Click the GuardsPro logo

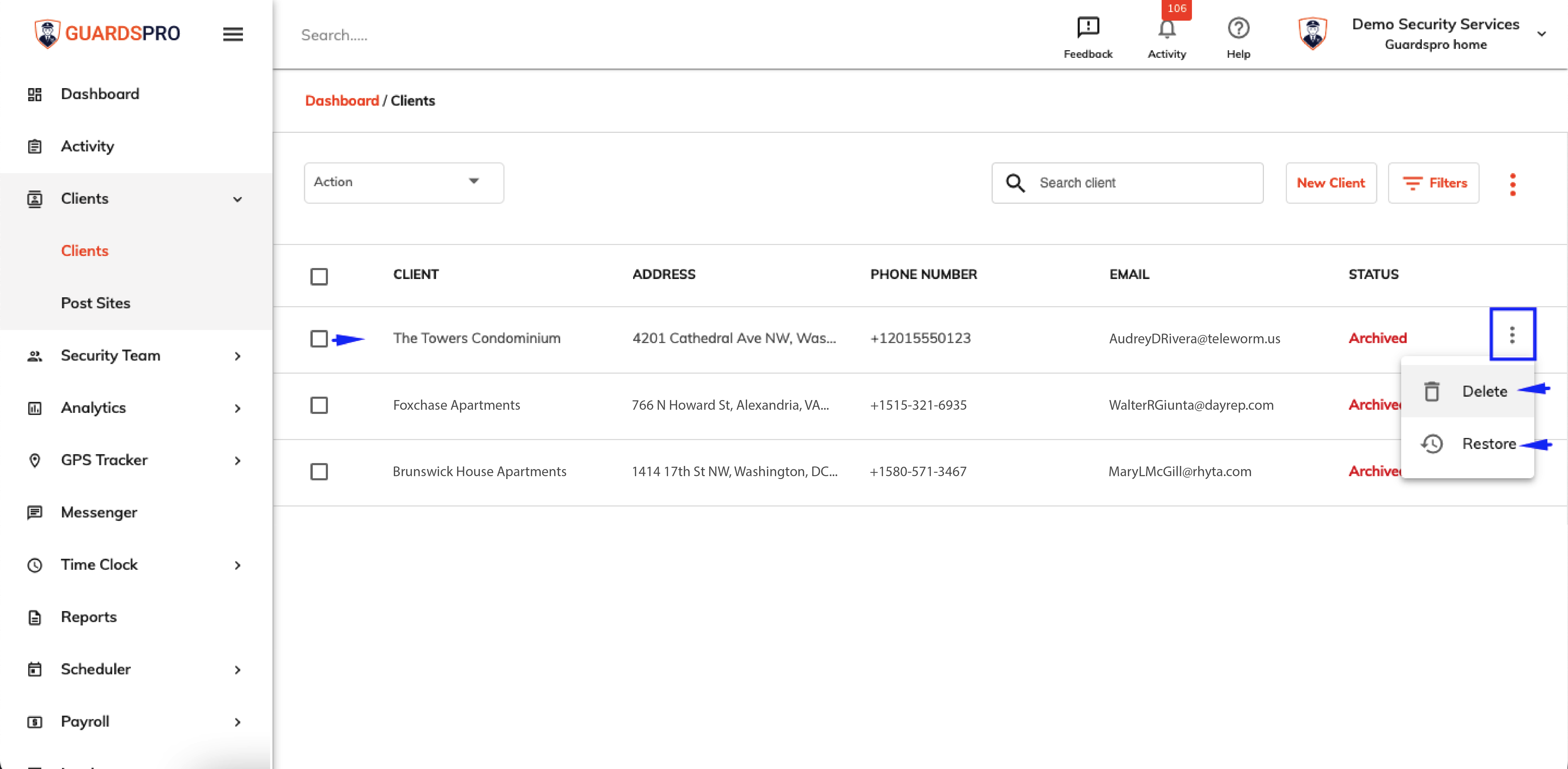(x=107, y=33)
